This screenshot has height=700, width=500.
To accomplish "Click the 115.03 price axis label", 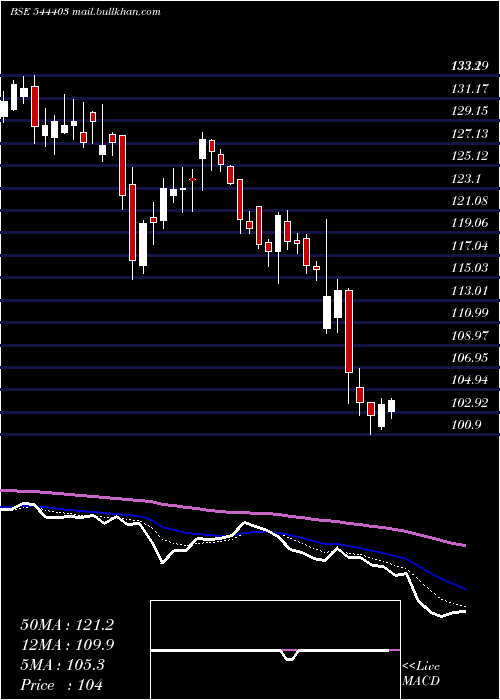I will (x=470, y=268).
